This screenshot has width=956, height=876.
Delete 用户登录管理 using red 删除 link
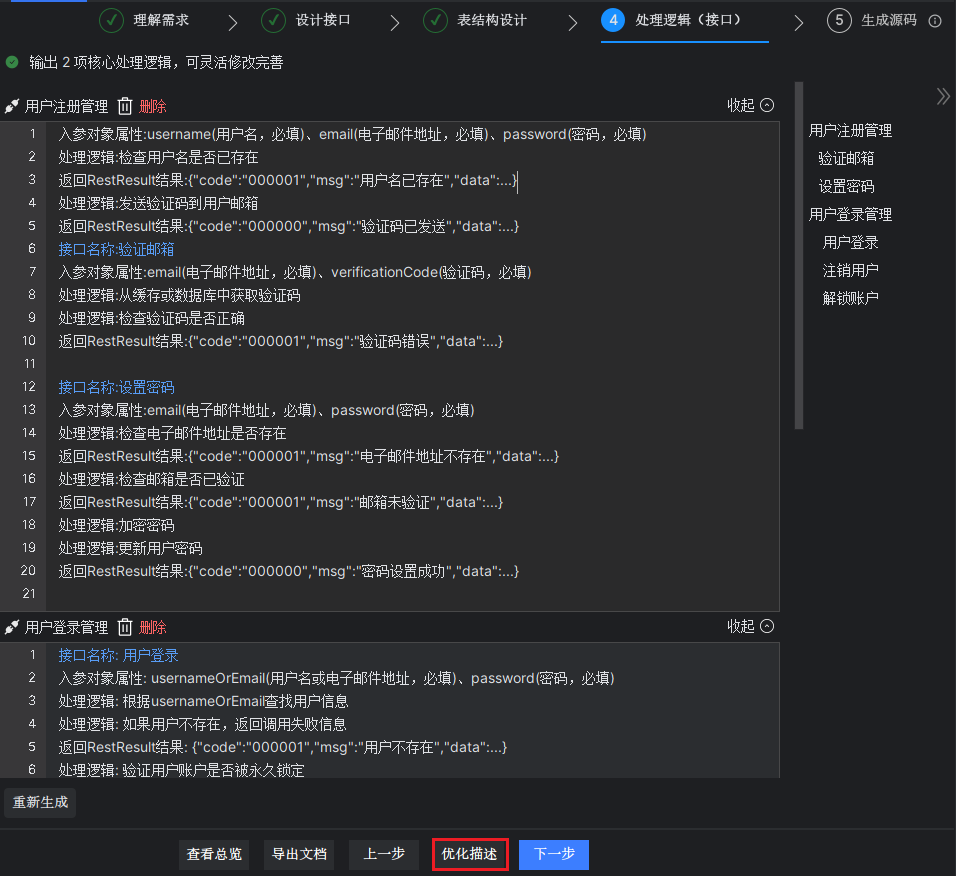(x=152, y=627)
